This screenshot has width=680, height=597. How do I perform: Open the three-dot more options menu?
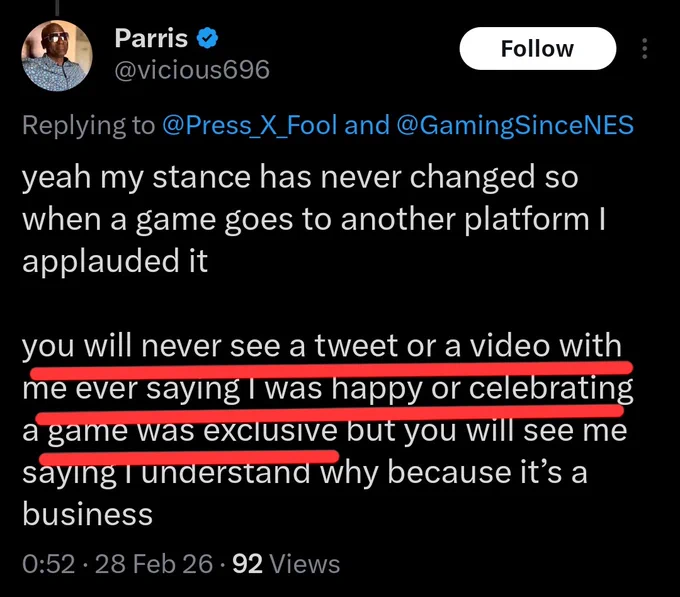[x=644, y=49]
